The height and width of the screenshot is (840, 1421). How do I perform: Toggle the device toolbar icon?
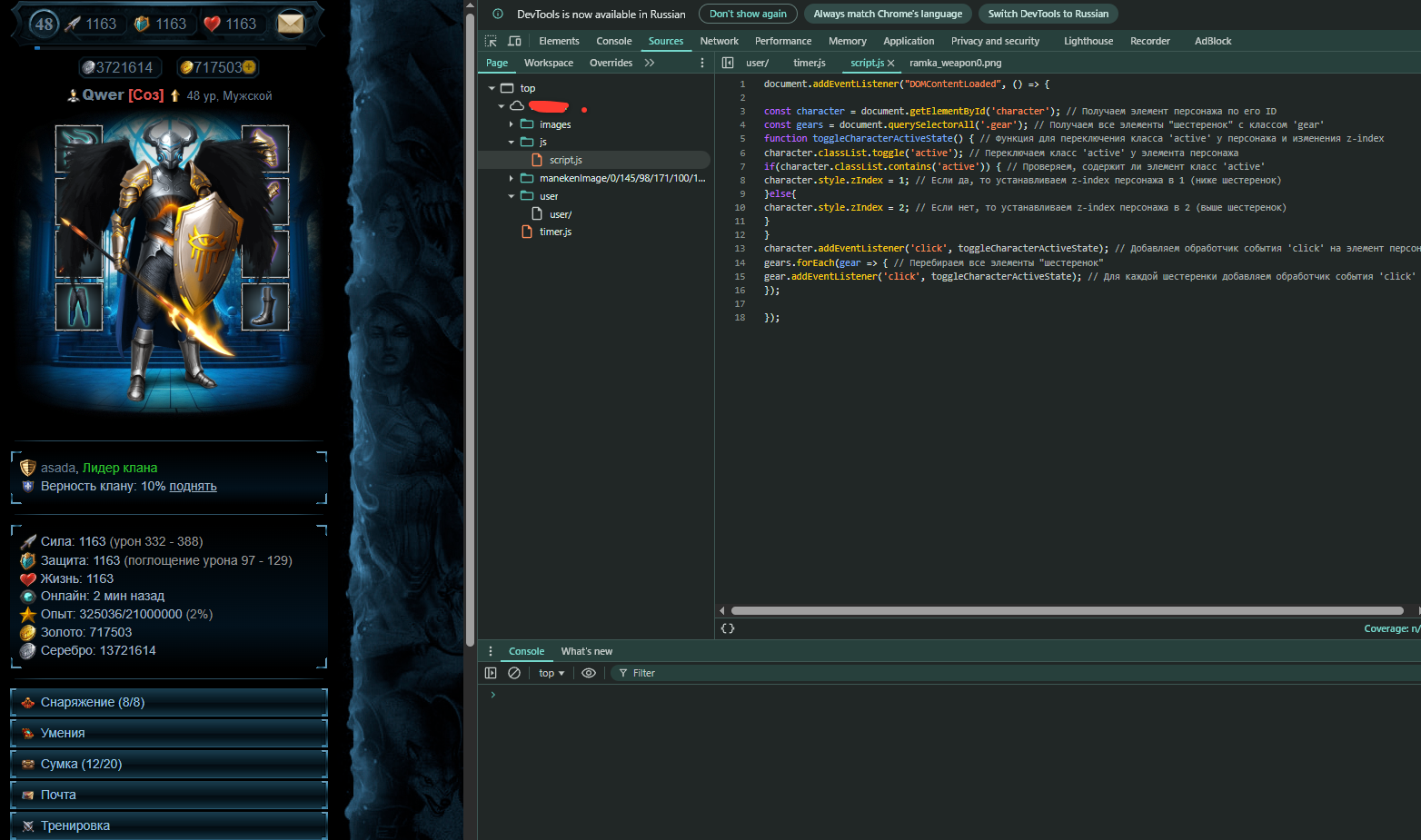pyautogui.click(x=514, y=41)
